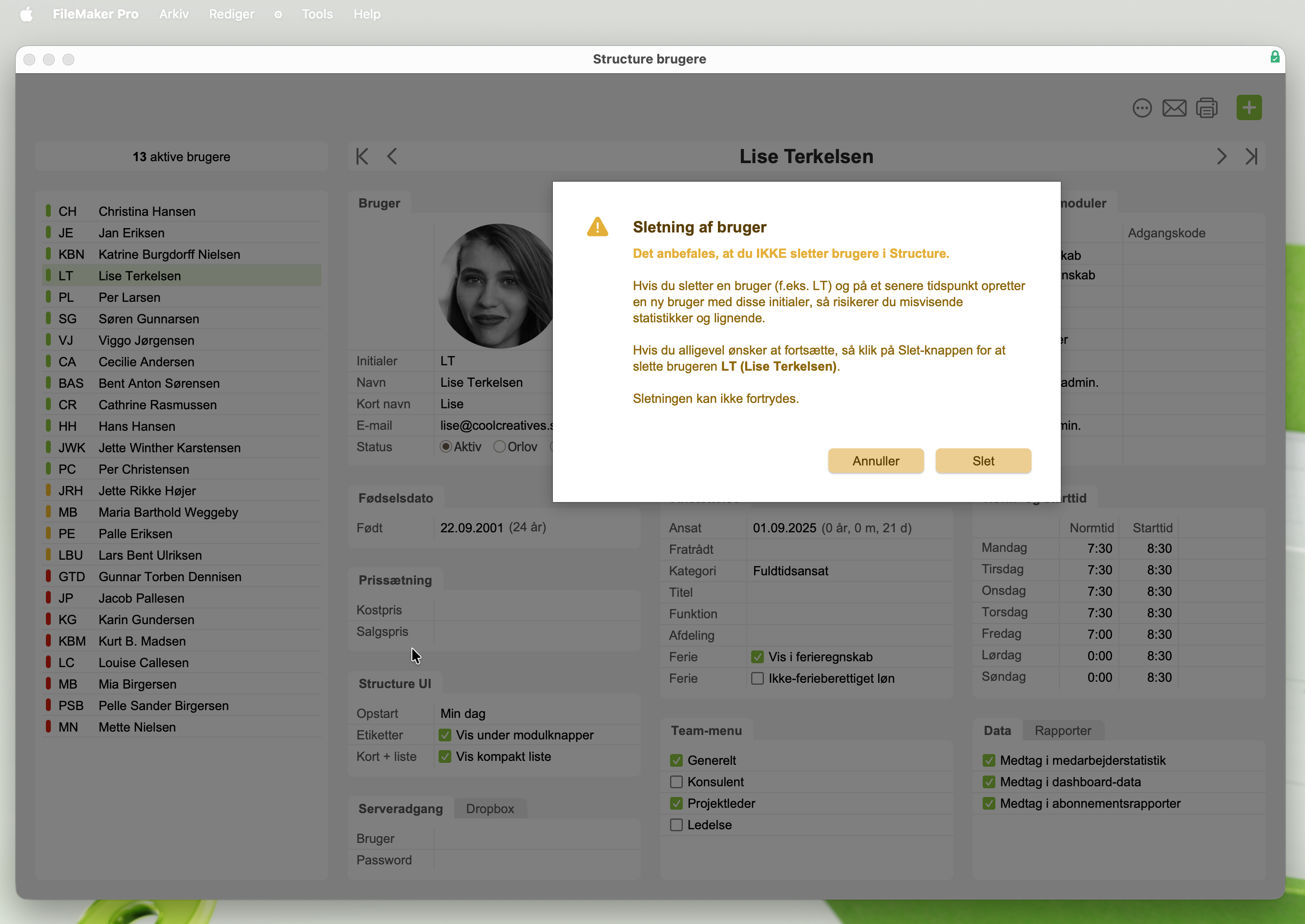Go to previous user chevron
This screenshot has height=924, width=1305.
(392, 156)
